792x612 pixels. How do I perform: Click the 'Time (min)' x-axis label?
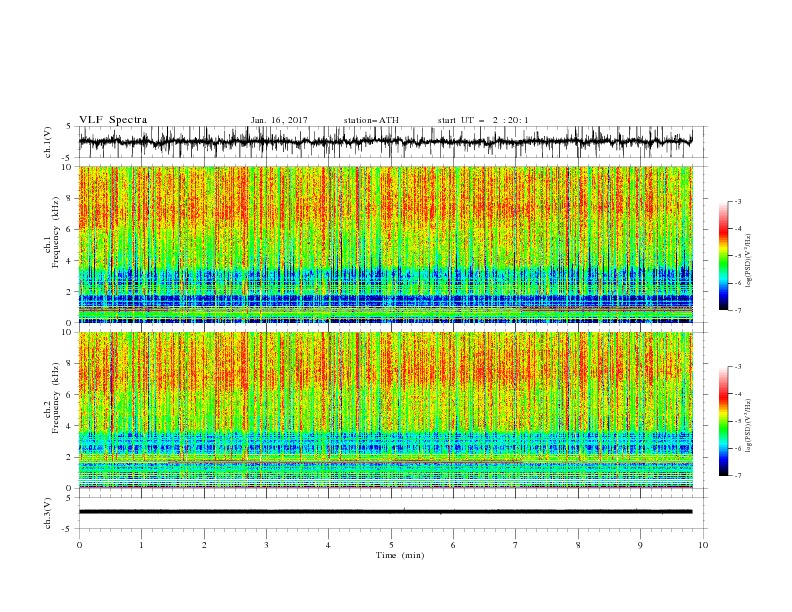400,555
